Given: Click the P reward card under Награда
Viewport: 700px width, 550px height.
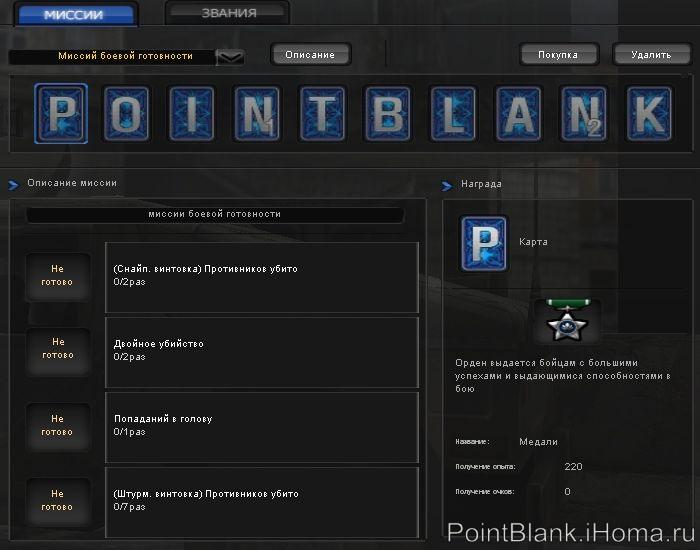Looking at the screenshot, I should click(x=483, y=243).
